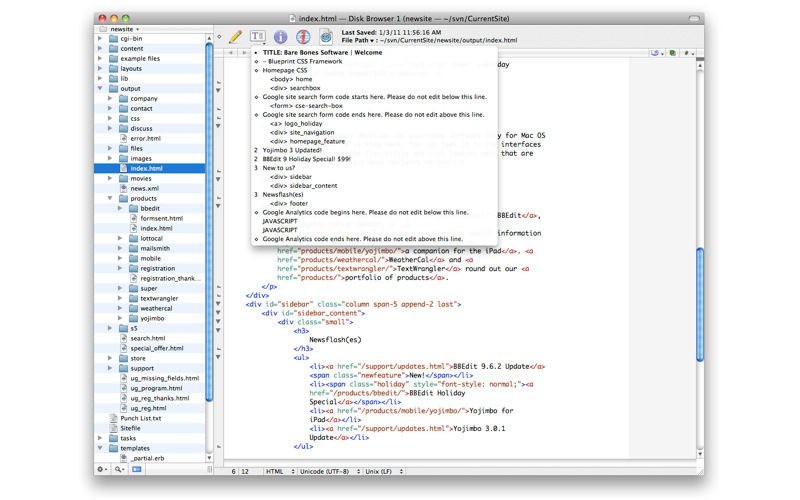
Task: Select the example files folder row
Action: point(149,58)
